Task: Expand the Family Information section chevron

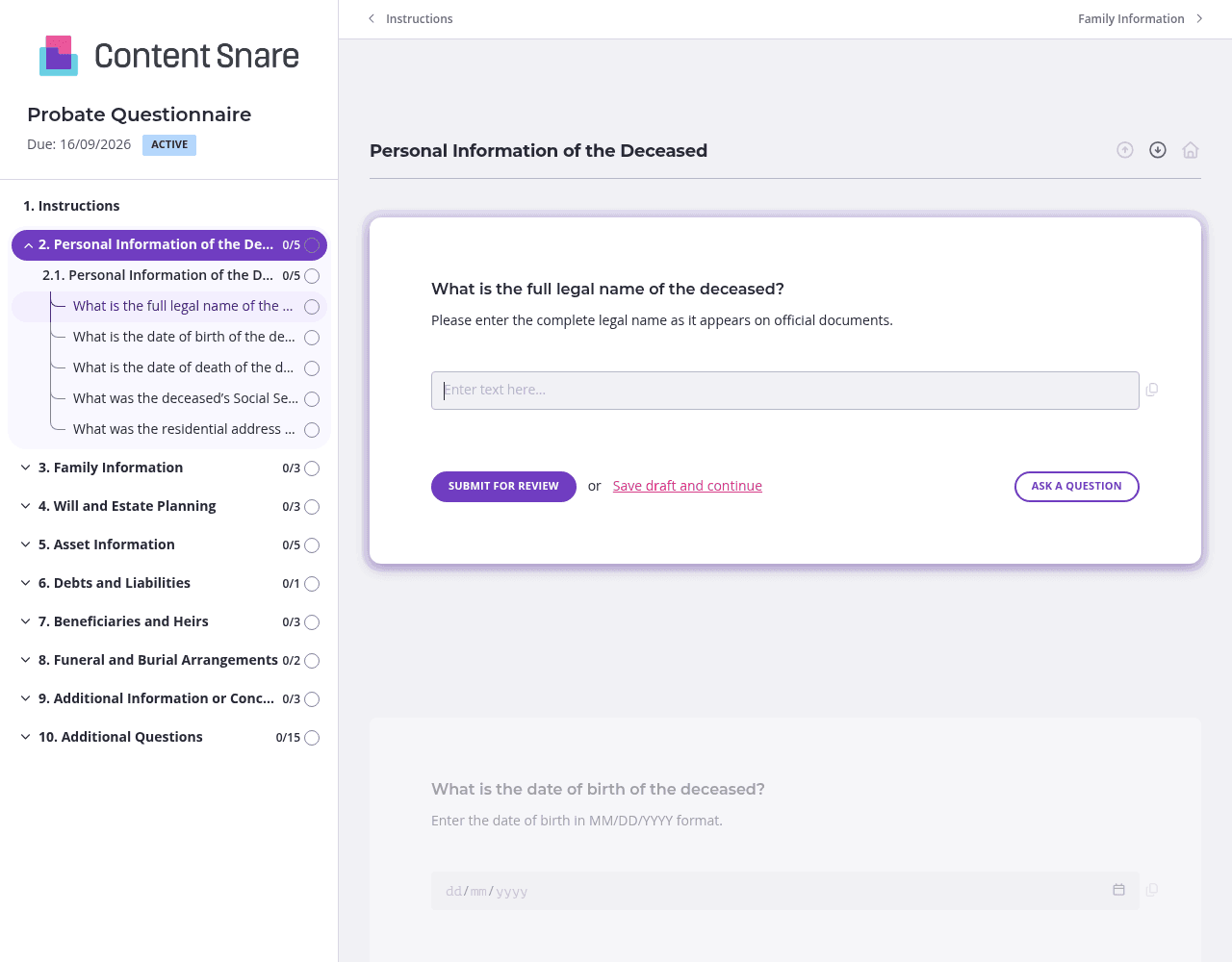Action: (x=26, y=468)
